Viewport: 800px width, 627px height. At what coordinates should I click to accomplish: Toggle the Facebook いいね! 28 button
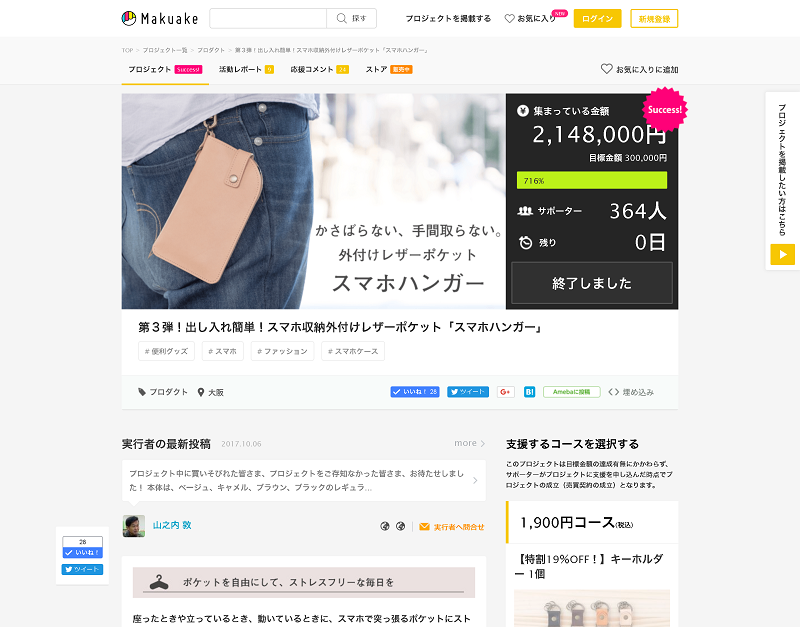[x=415, y=392]
